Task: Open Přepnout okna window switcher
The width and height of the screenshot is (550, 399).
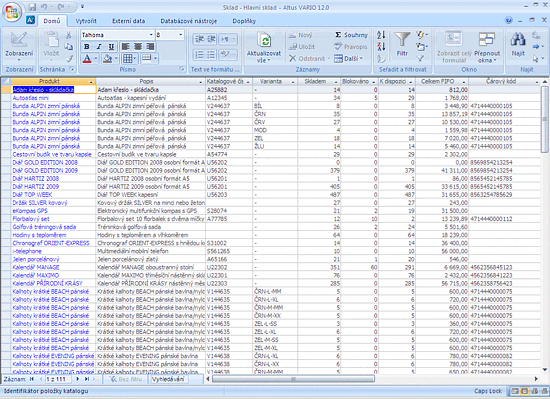Action: [487, 47]
